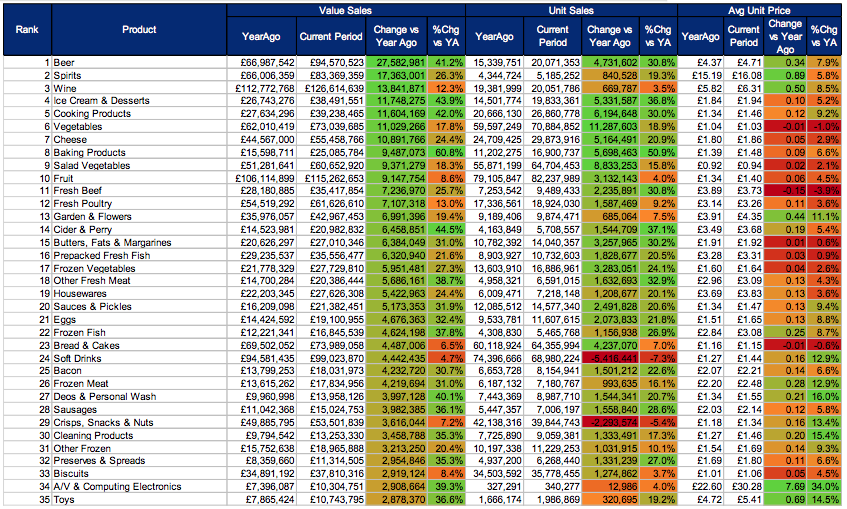Click Baking Products 60.8% value change

pyautogui.click(x=447, y=152)
